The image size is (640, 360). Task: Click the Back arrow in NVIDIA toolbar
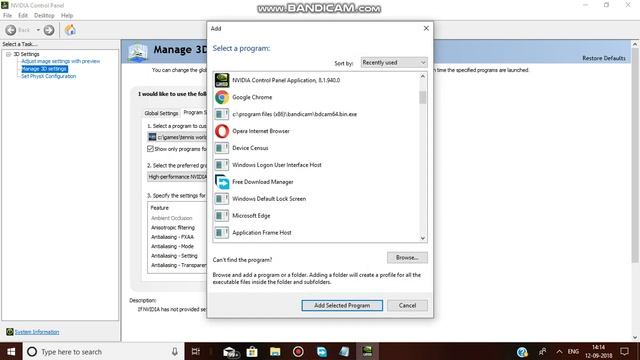click(x=11, y=30)
